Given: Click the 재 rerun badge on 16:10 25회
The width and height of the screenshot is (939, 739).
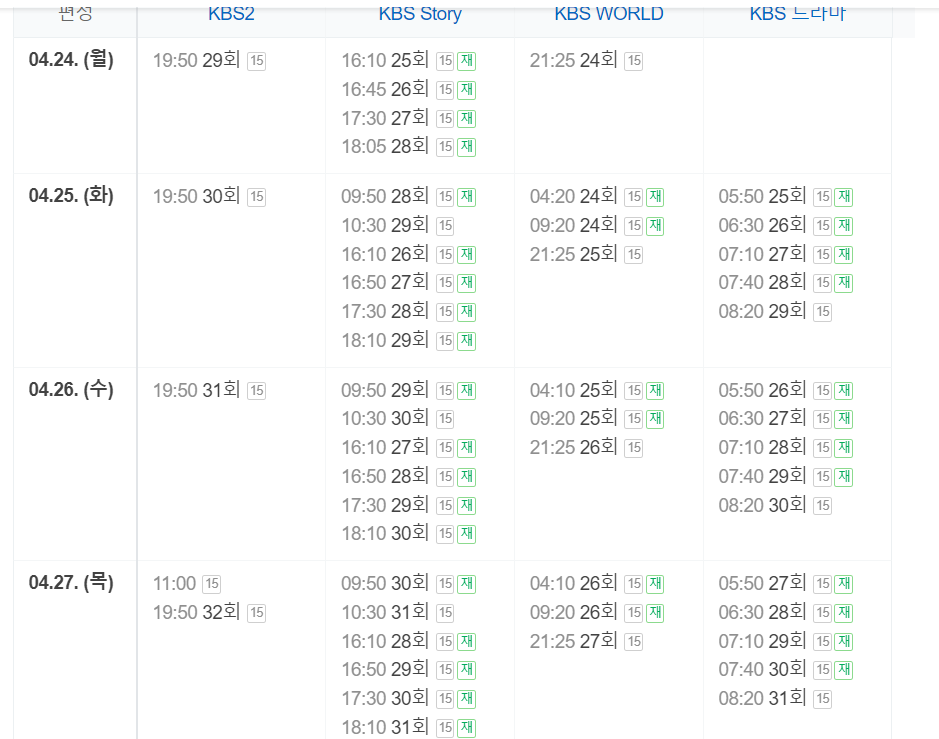Looking at the screenshot, I should (x=467, y=61).
